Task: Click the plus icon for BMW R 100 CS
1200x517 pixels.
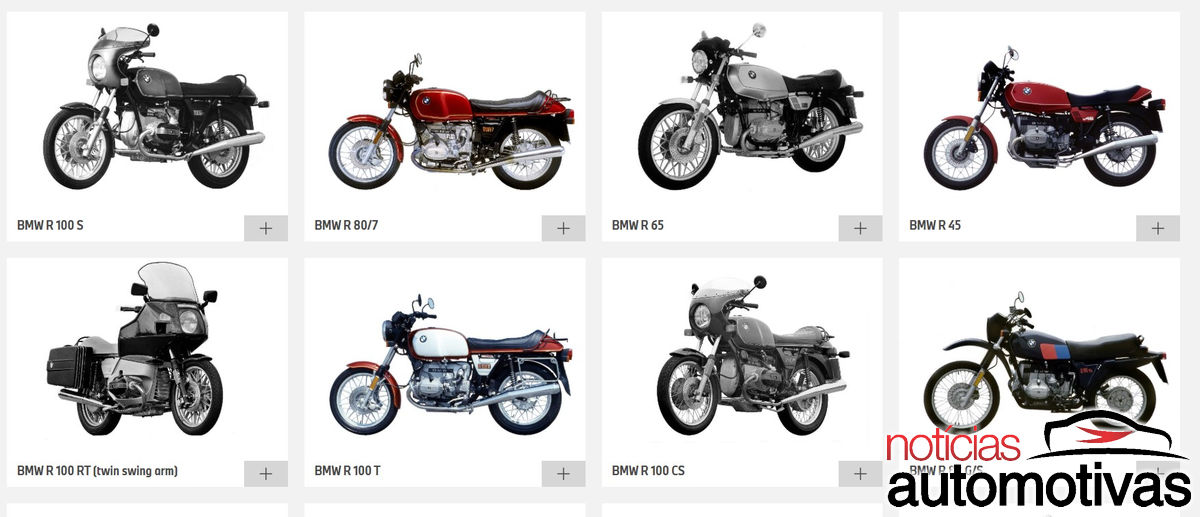Action: point(860,474)
